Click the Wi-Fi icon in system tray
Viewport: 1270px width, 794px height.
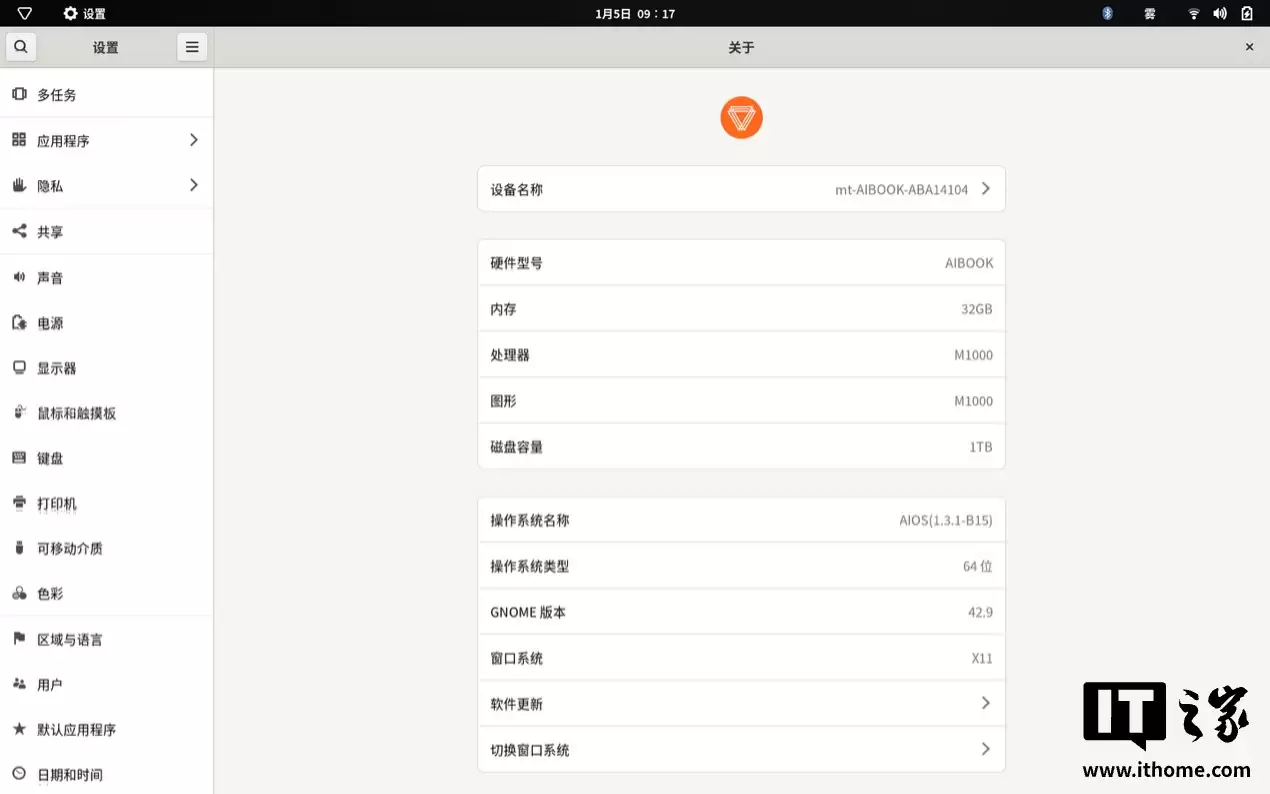point(1193,13)
